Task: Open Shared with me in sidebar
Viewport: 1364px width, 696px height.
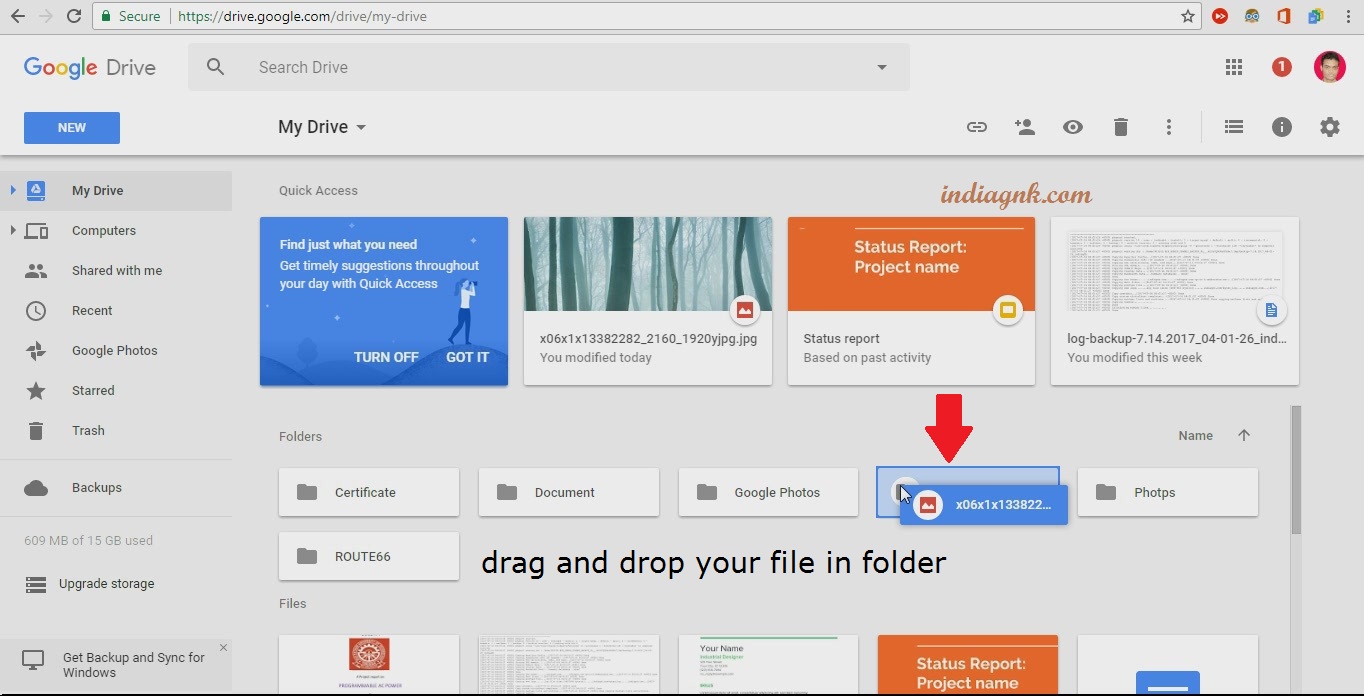Action: [116, 270]
